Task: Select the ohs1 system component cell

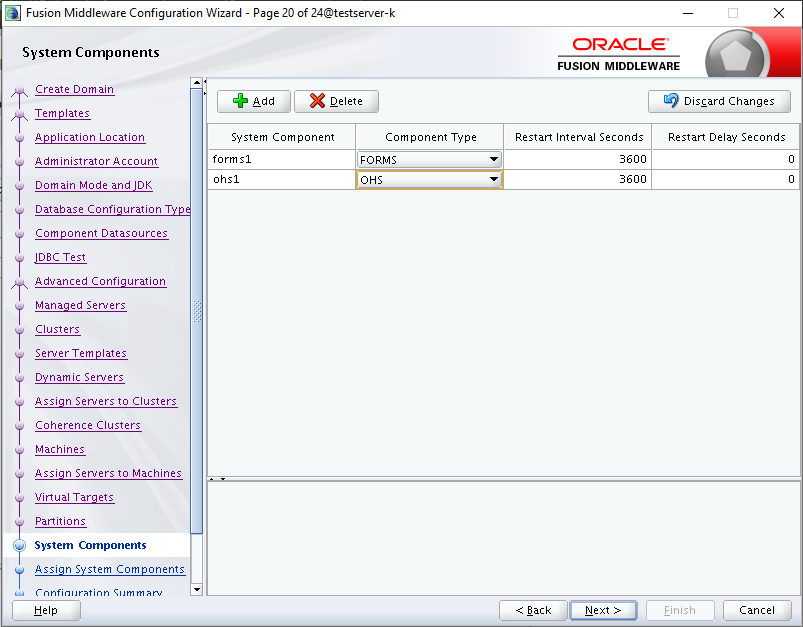Action: point(282,179)
